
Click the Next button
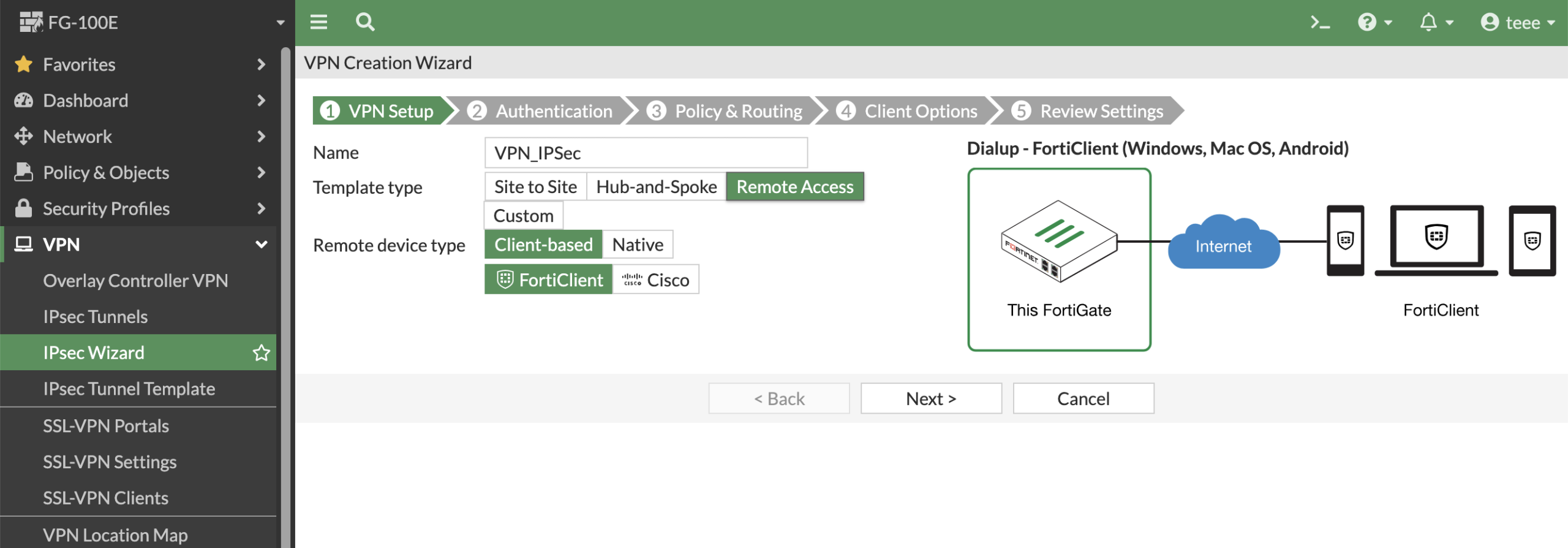[930, 398]
